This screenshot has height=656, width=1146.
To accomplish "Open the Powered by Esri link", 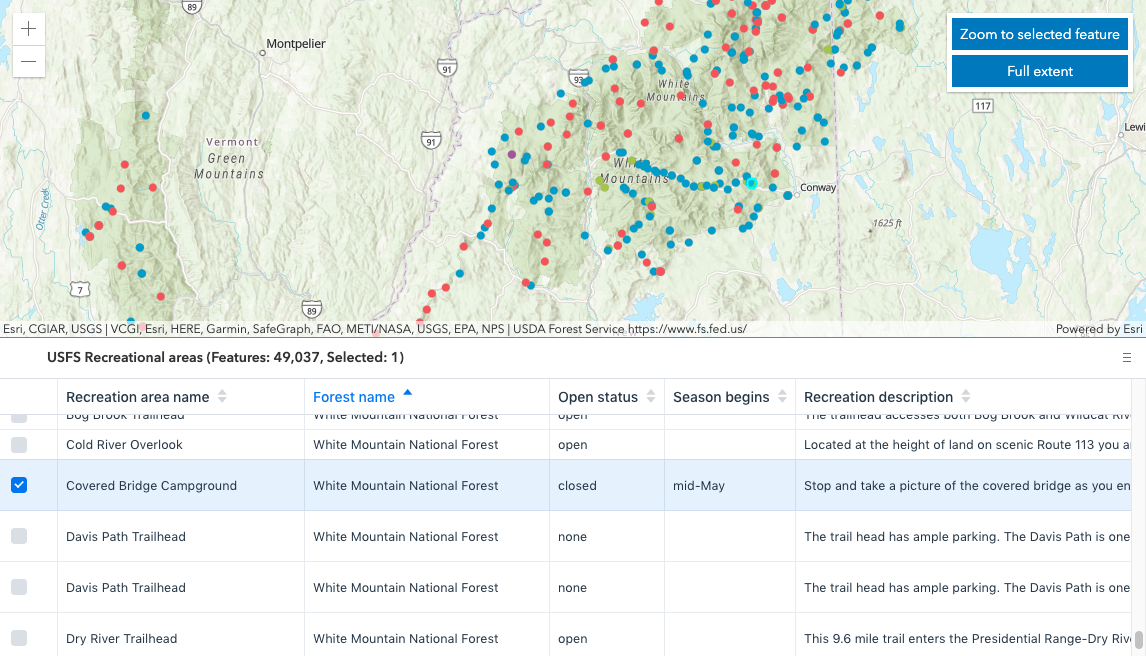I will 1098,329.
